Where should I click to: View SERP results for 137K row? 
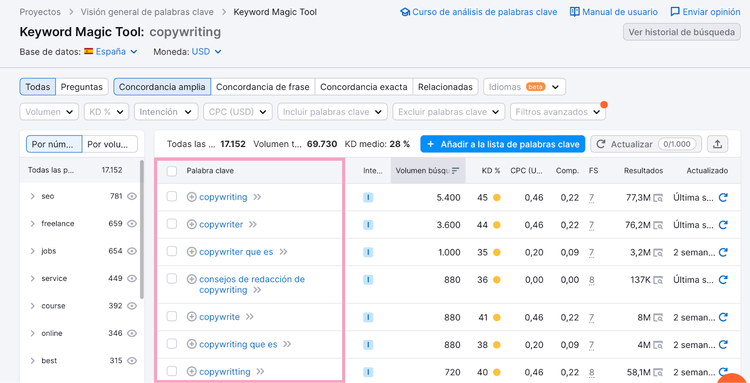coord(659,280)
